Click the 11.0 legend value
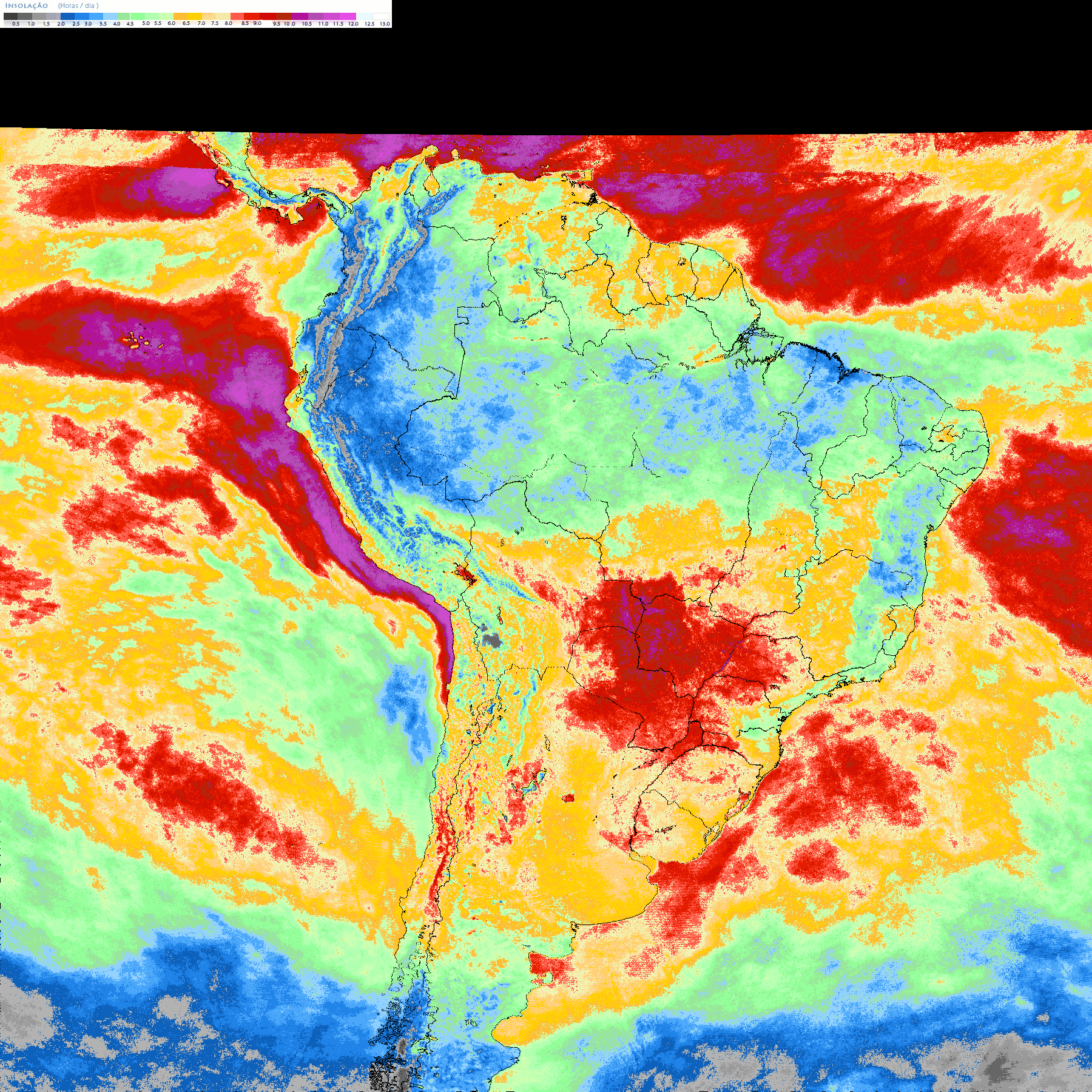 323,24
